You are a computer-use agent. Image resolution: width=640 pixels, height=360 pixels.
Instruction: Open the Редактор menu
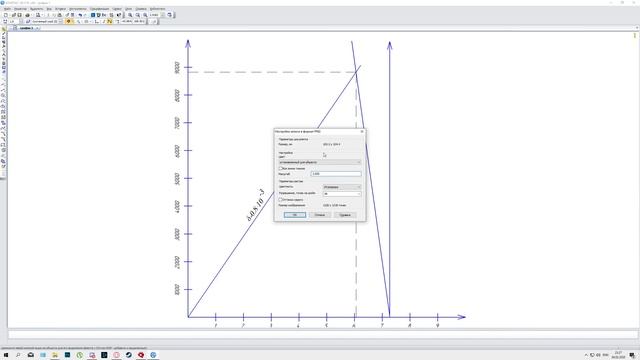coord(20,9)
